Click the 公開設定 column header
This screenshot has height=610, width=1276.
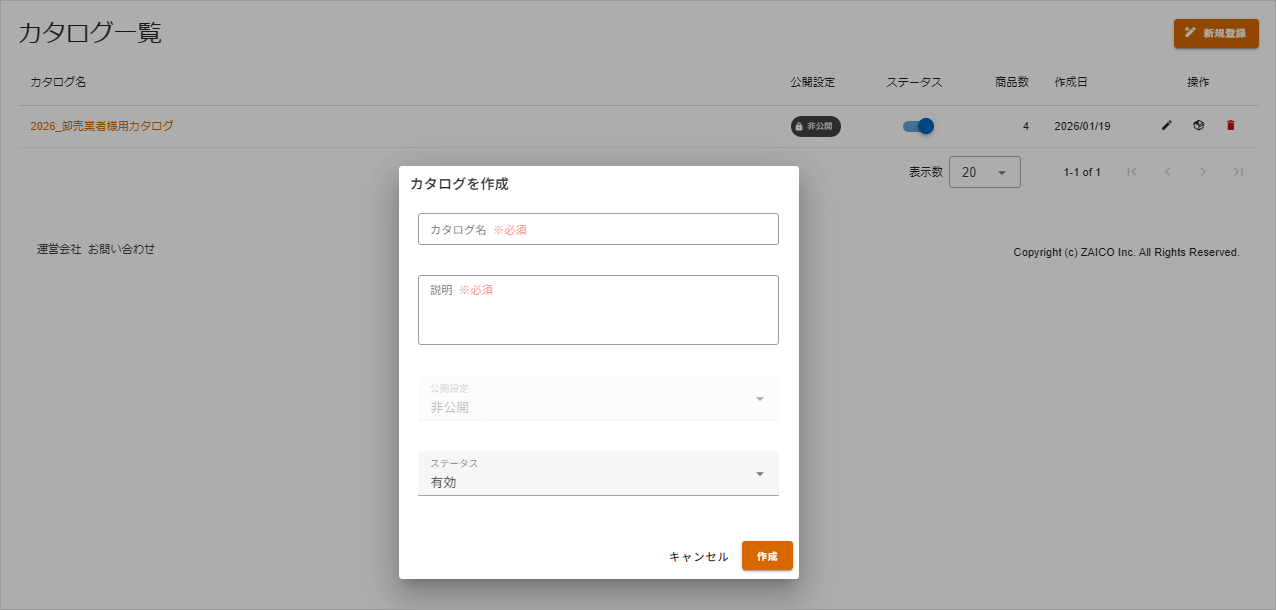812,82
